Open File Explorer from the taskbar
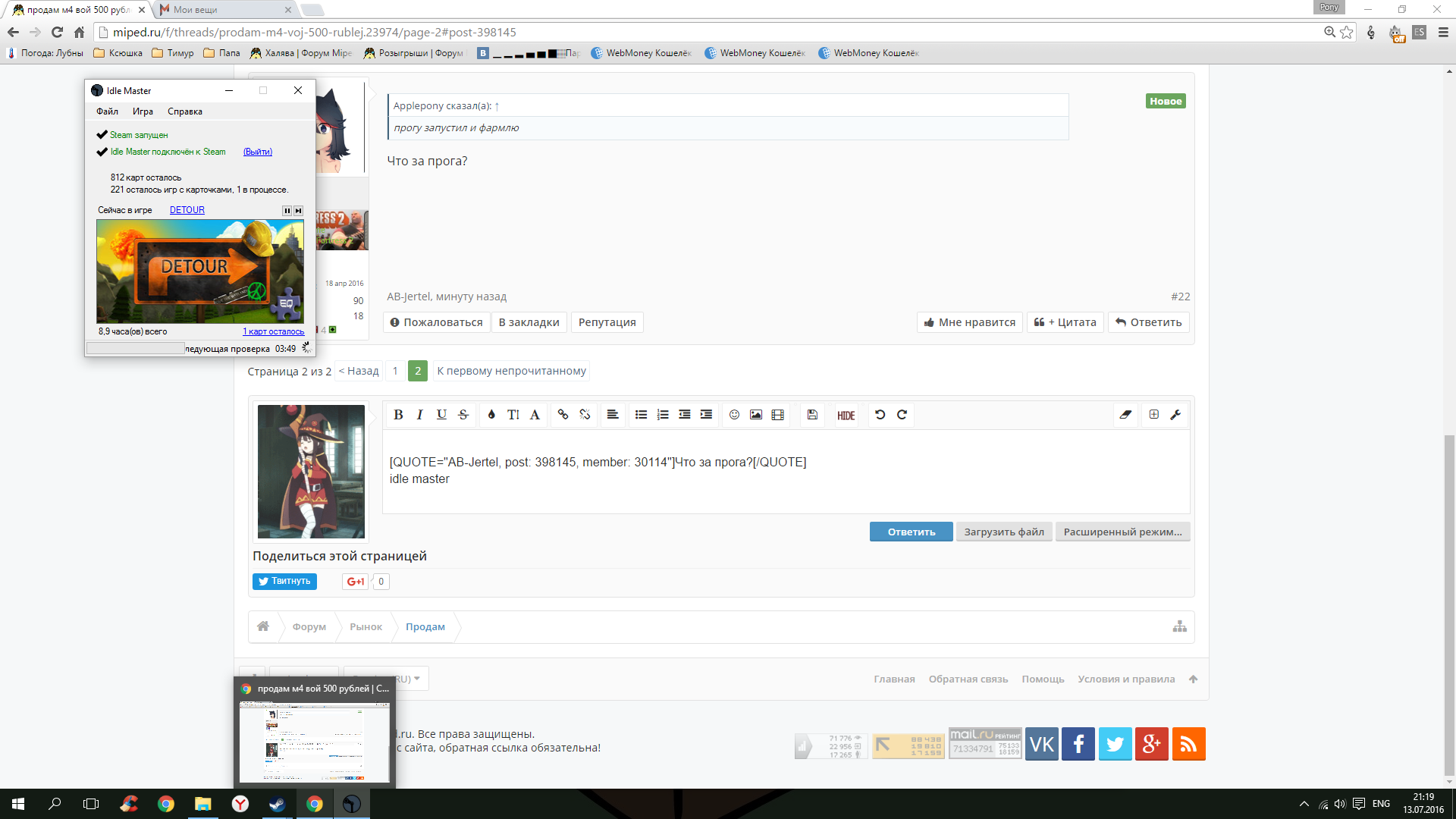1456x819 pixels. point(202,804)
